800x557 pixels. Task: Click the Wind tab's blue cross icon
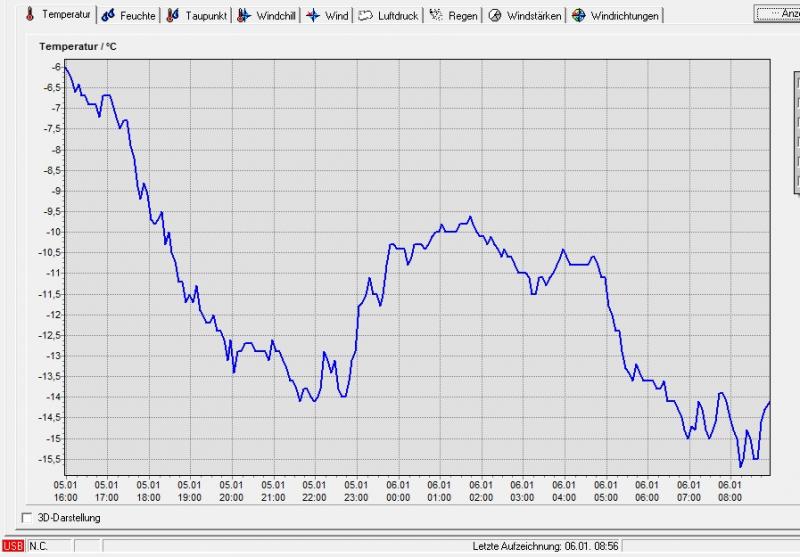[312, 16]
